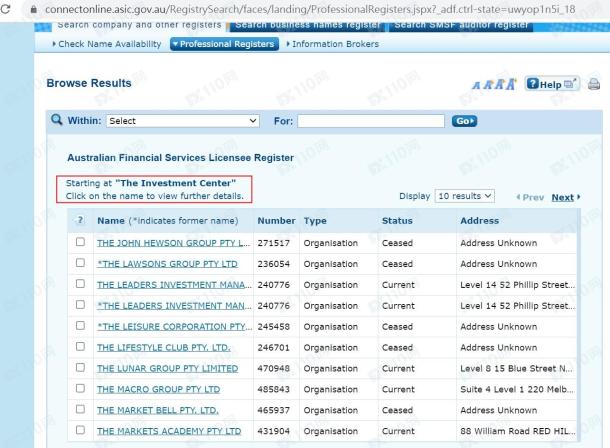Open *THE LAWSONS GROUP PTY LTD link
Screen dimensions: 610x448
[167, 264]
